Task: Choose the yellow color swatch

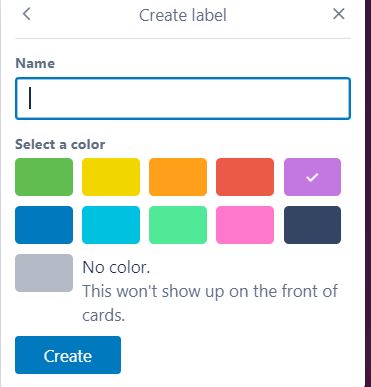Action: tap(111, 177)
